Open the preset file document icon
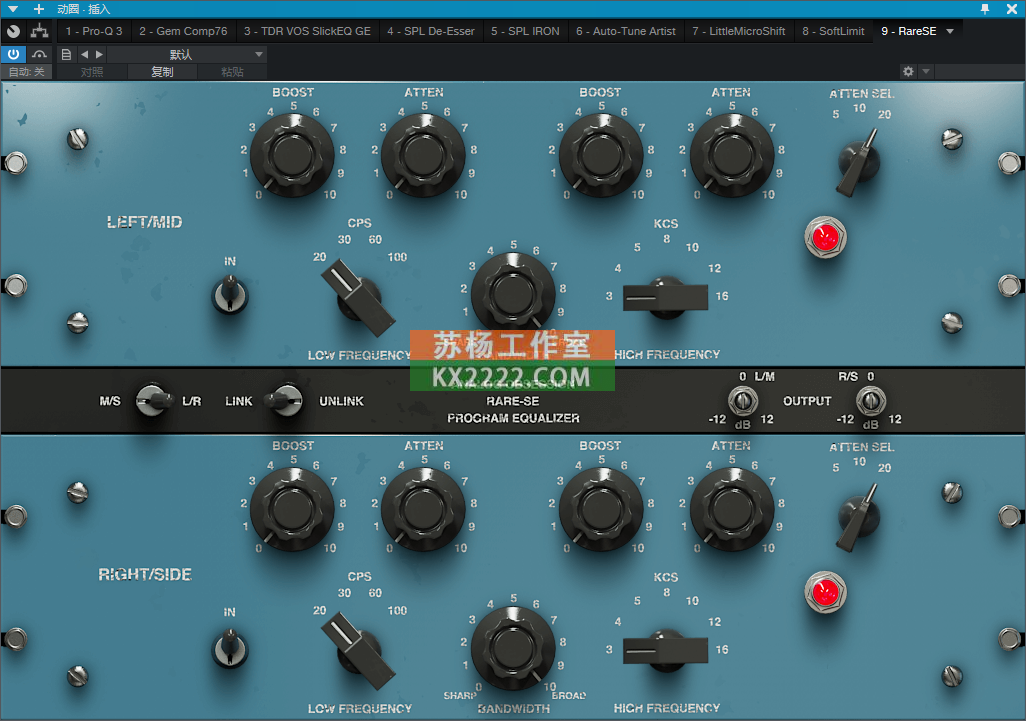The height and width of the screenshot is (721, 1026). click(x=66, y=54)
